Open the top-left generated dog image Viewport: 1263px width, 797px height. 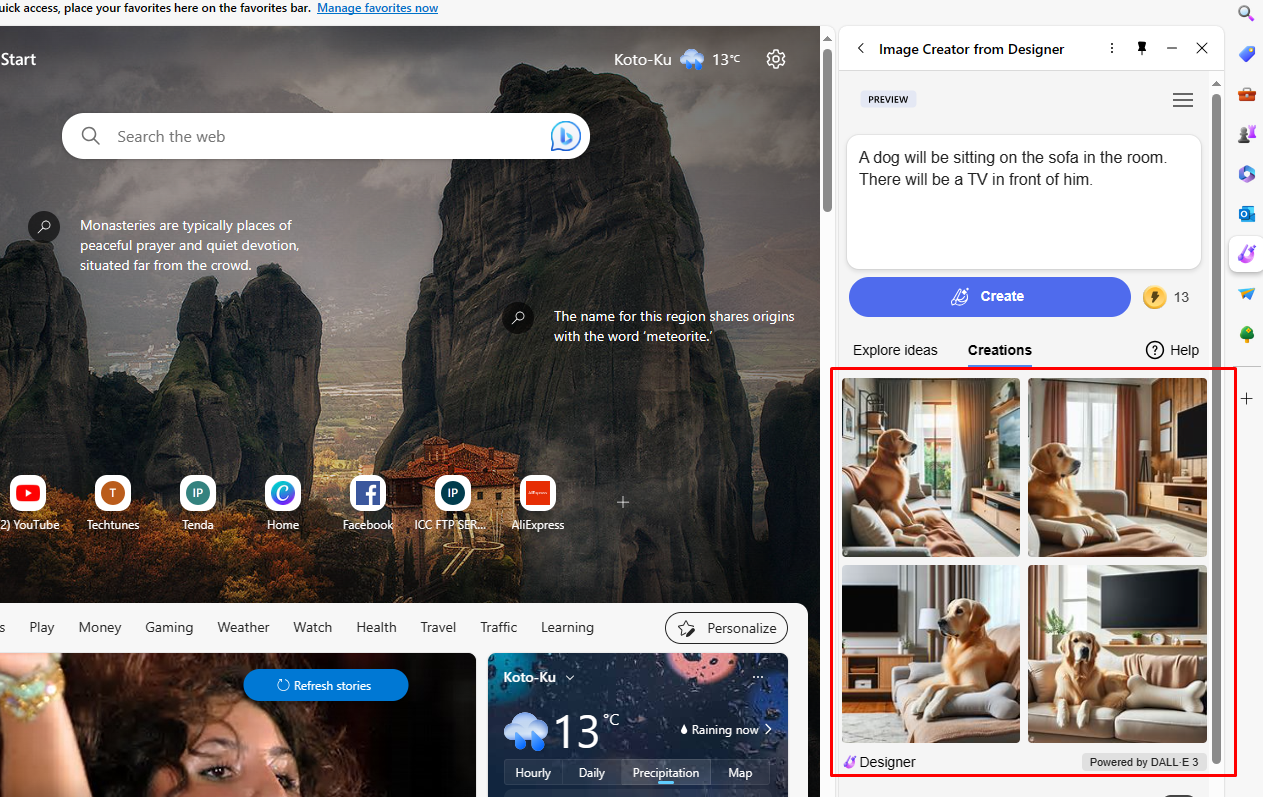point(930,467)
